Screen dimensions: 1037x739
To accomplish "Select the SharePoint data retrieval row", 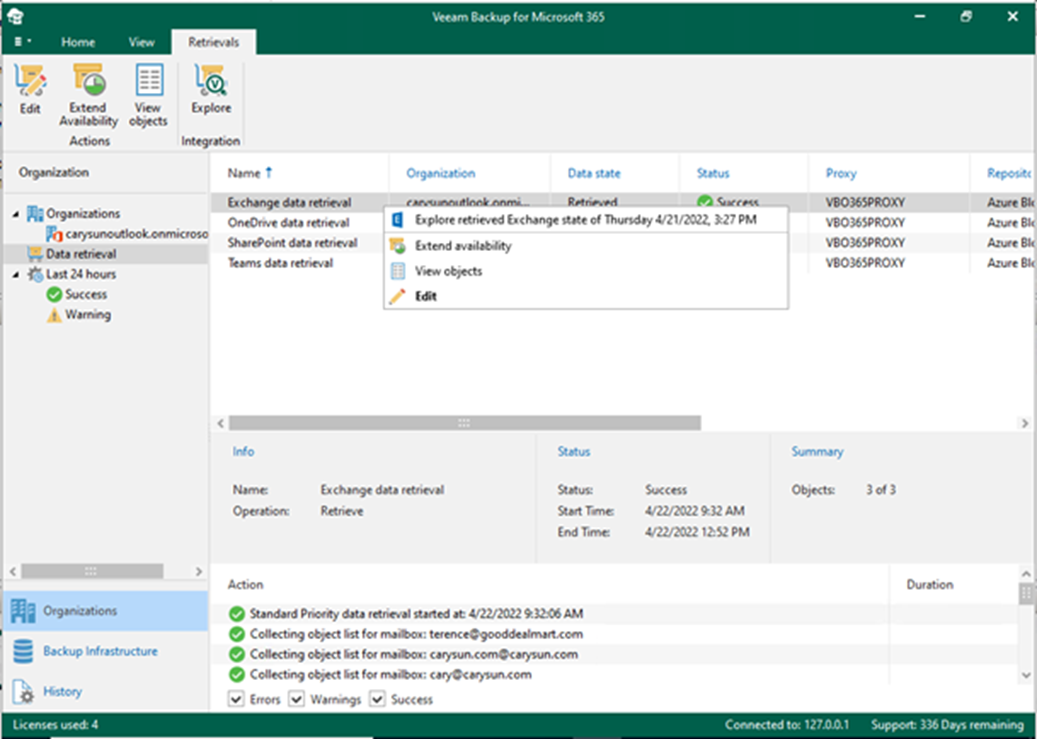I will [292, 243].
